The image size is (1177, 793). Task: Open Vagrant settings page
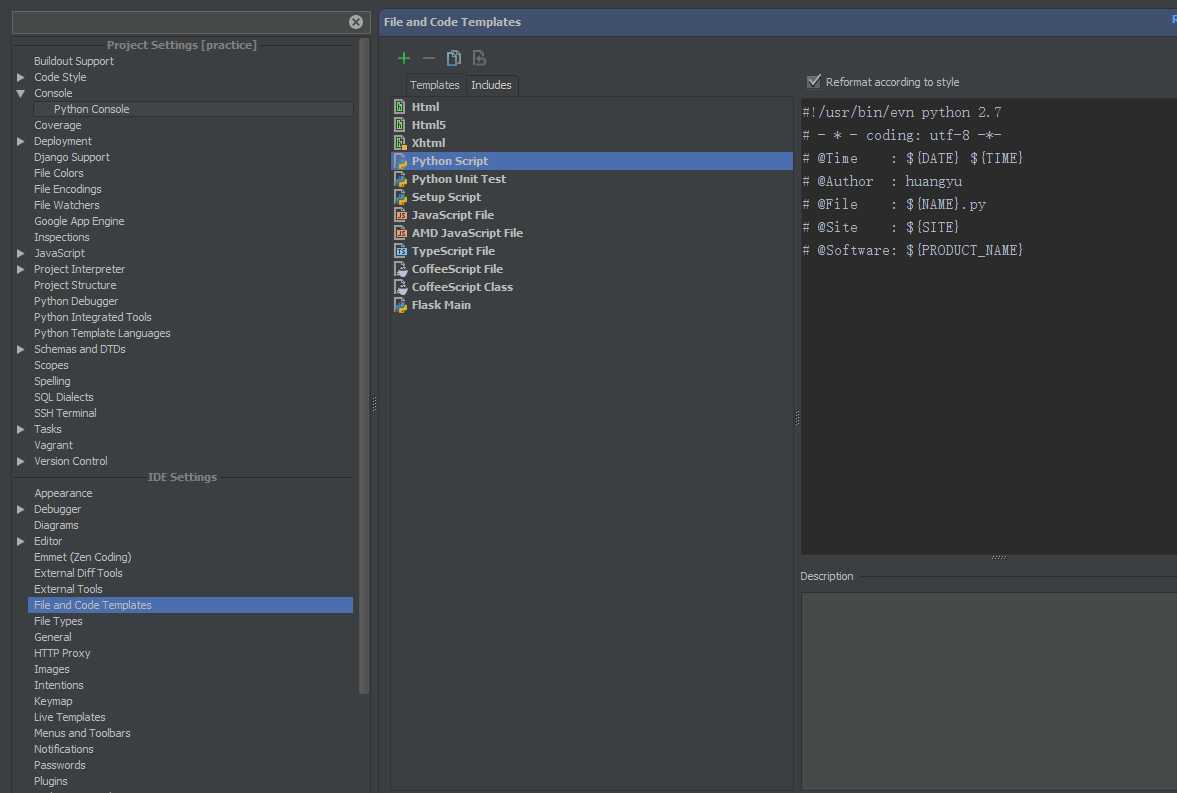53,445
